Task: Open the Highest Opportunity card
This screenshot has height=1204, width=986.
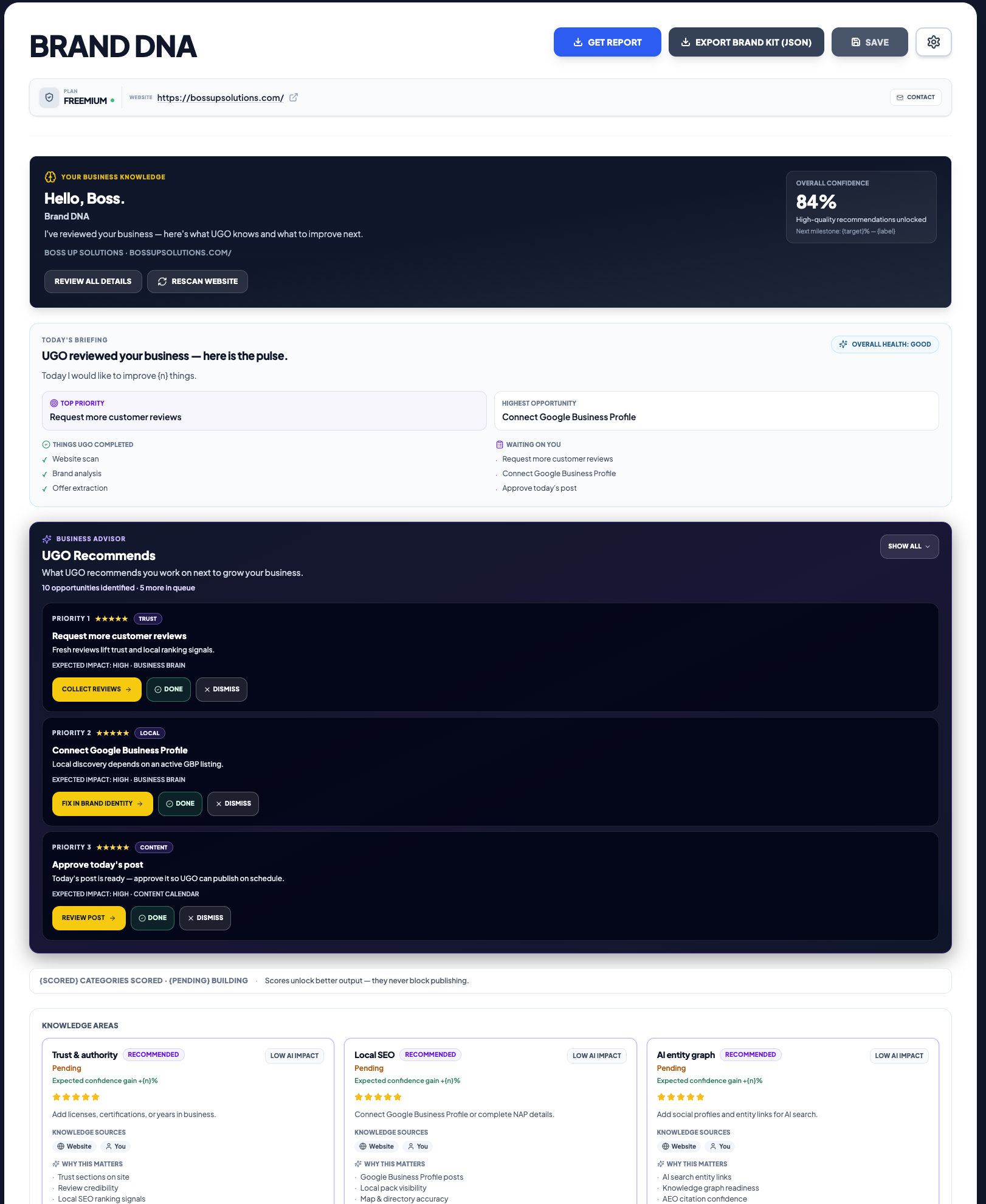Action: (717, 410)
